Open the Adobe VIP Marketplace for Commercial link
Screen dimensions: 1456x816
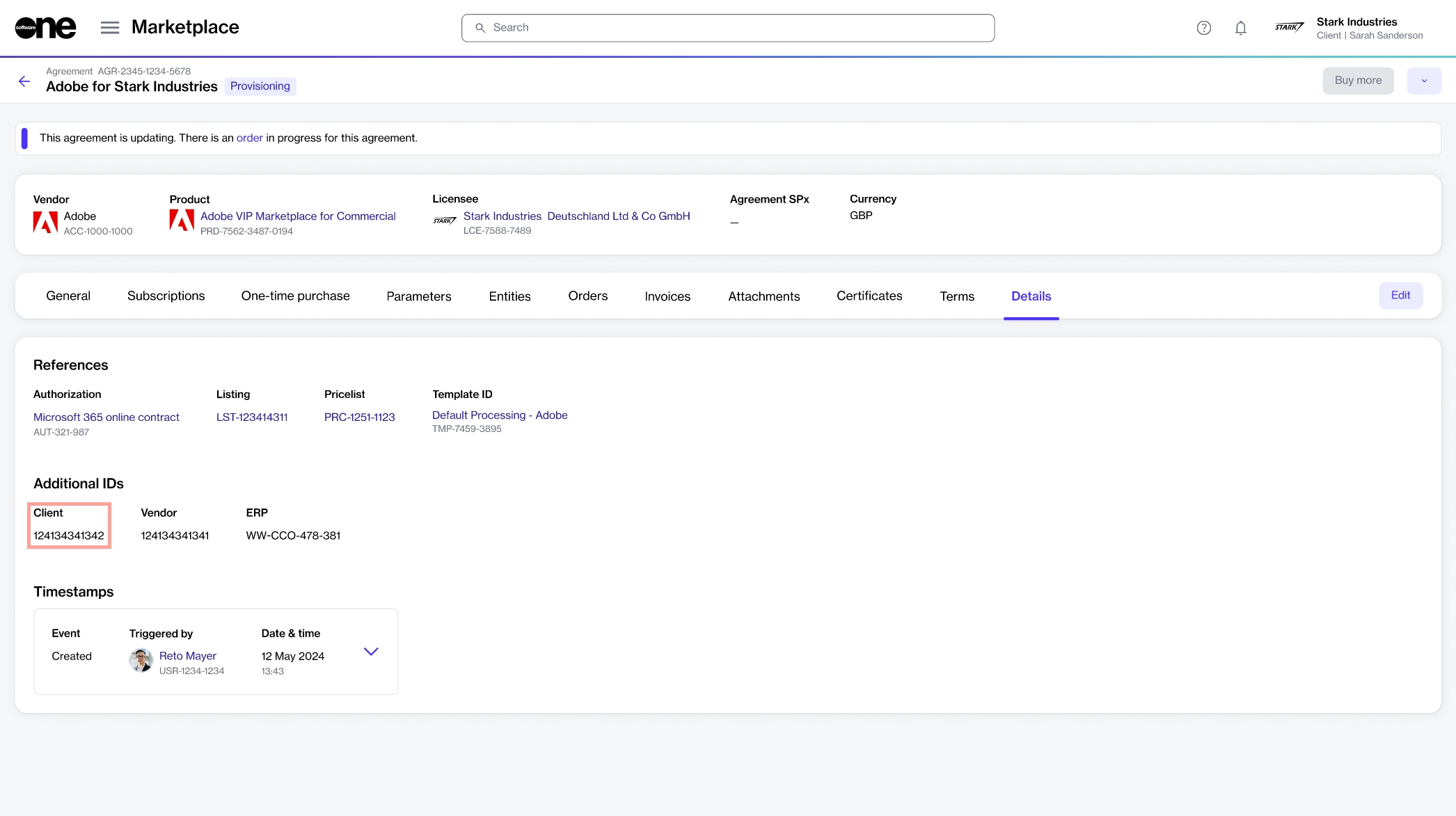coord(298,216)
